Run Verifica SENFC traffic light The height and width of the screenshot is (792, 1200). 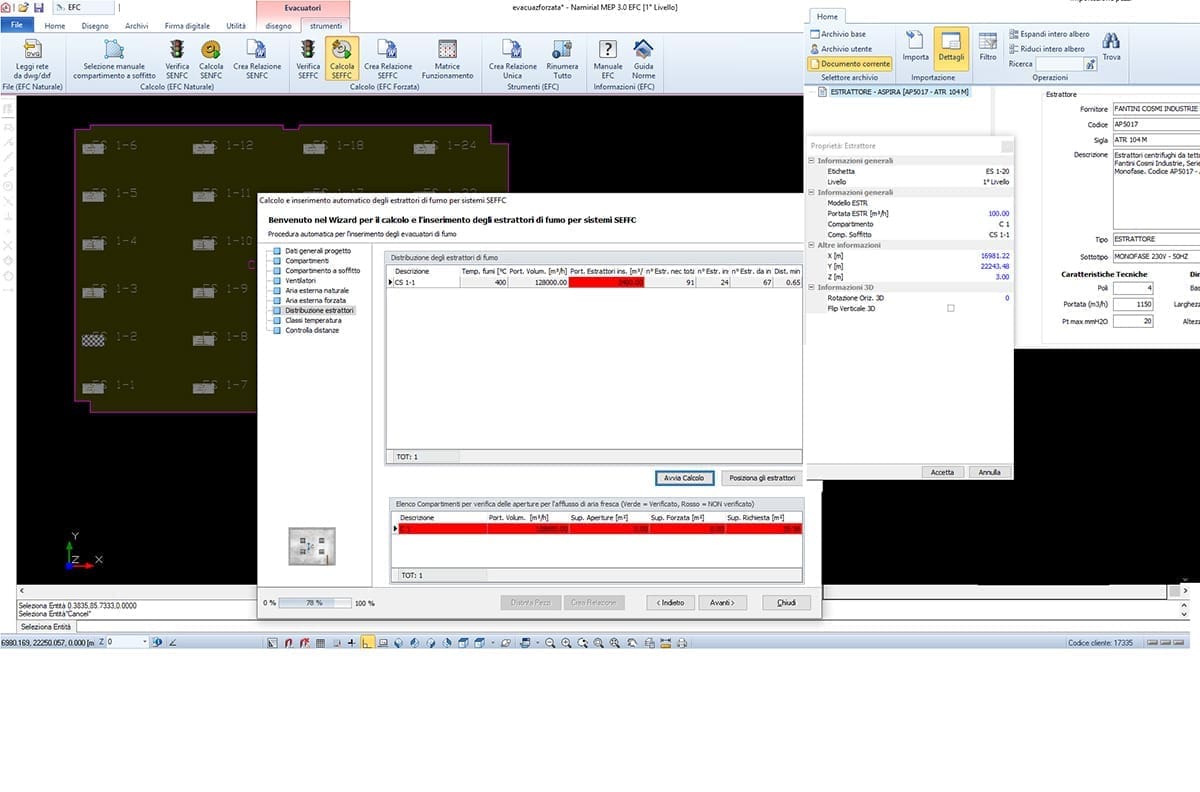pyautogui.click(x=177, y=60)
